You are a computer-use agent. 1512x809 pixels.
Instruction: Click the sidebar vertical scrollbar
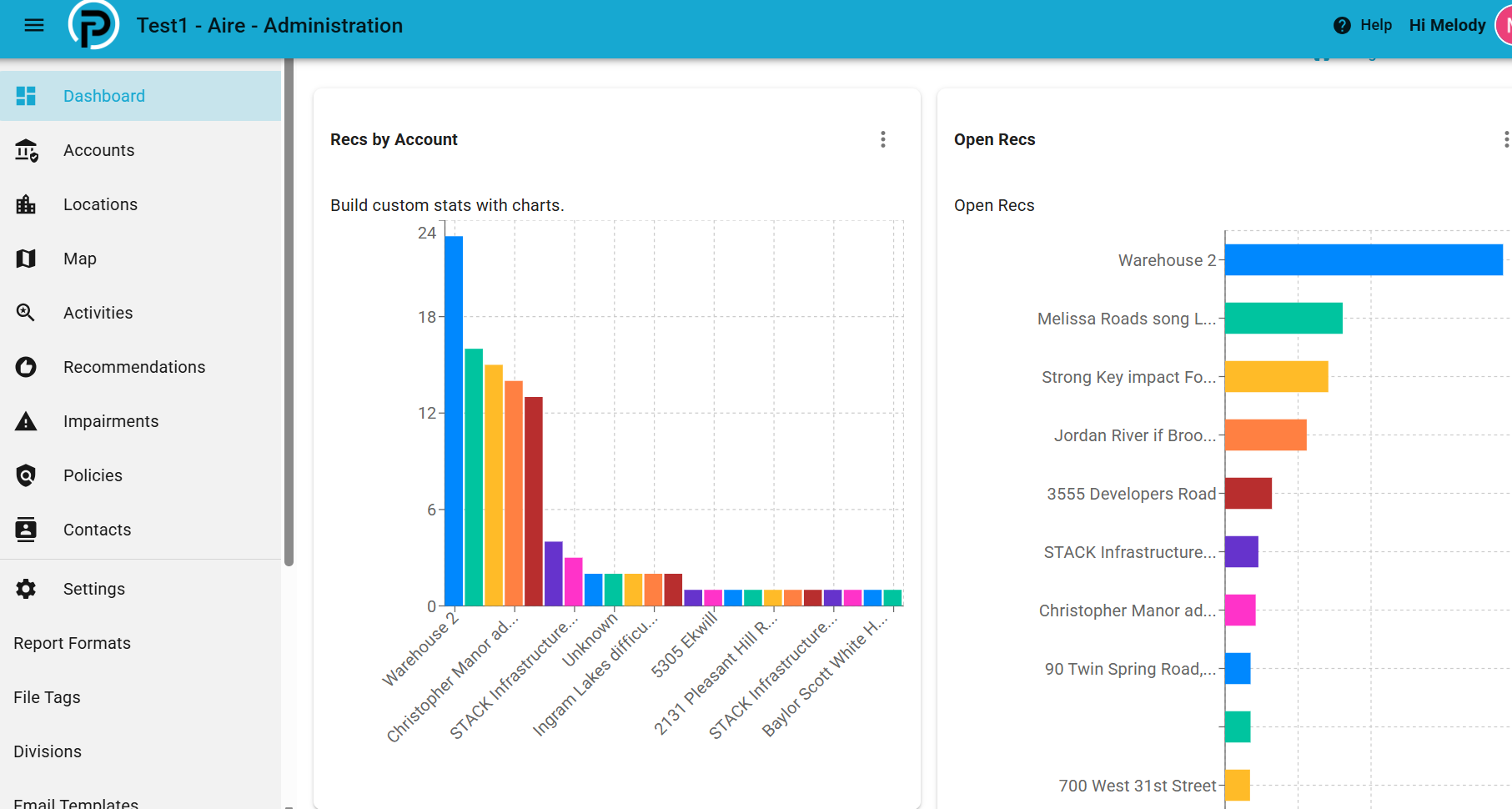289,313
